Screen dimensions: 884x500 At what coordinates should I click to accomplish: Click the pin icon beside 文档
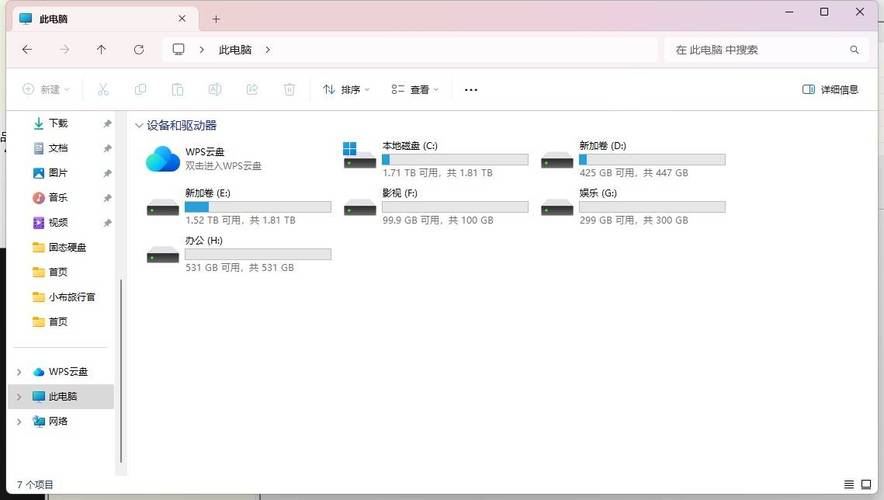pos(107,148)
